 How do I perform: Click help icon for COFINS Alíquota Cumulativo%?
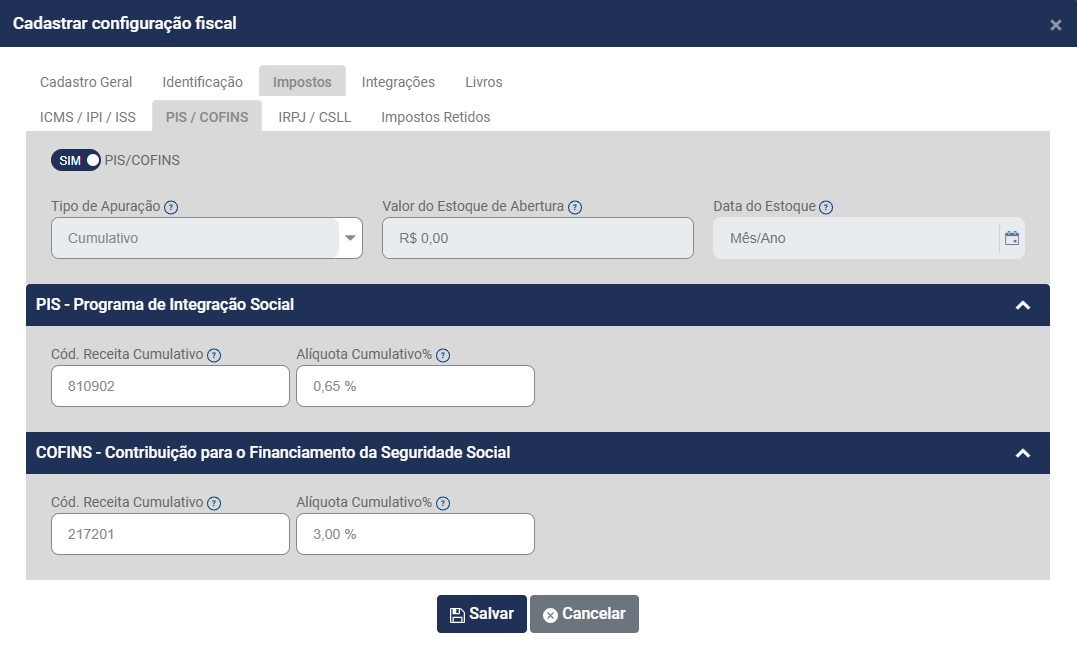[443, 503]
